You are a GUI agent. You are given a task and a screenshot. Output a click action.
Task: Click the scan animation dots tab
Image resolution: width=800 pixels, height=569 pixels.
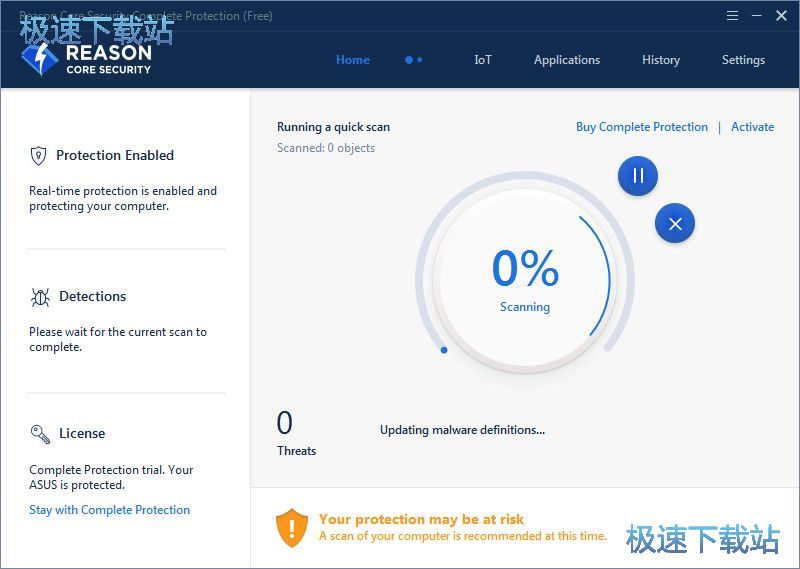413,60
